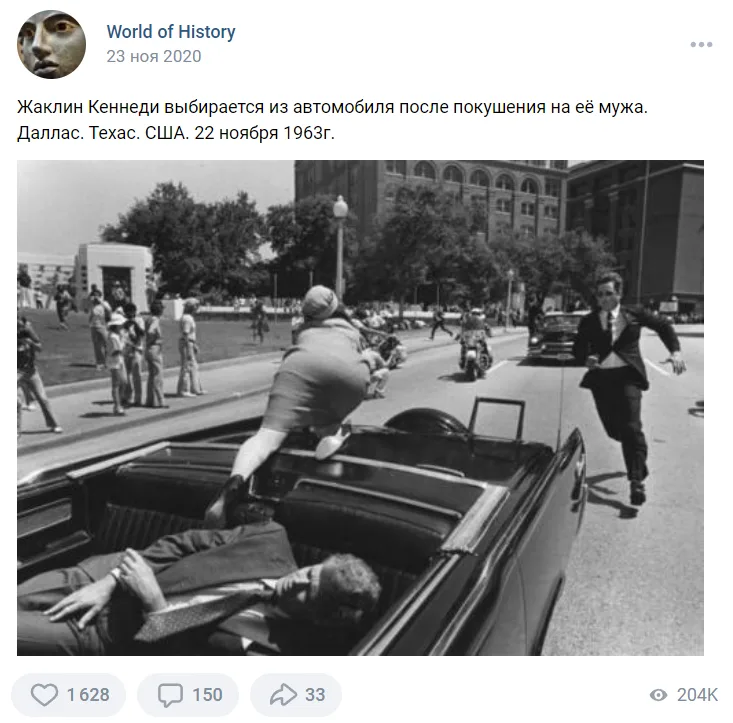The image size is (733, 723).
Task: Click the 150 comments counter
Action: [207, 694]
